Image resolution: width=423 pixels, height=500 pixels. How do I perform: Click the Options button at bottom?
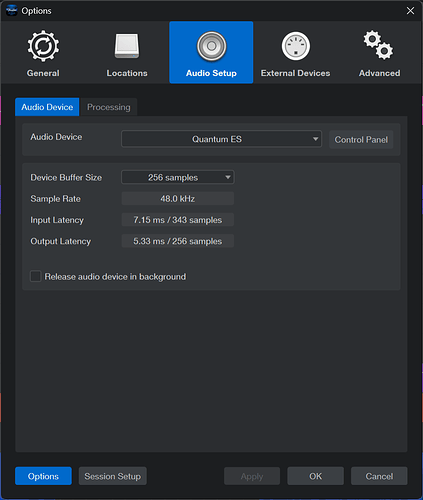43,476
